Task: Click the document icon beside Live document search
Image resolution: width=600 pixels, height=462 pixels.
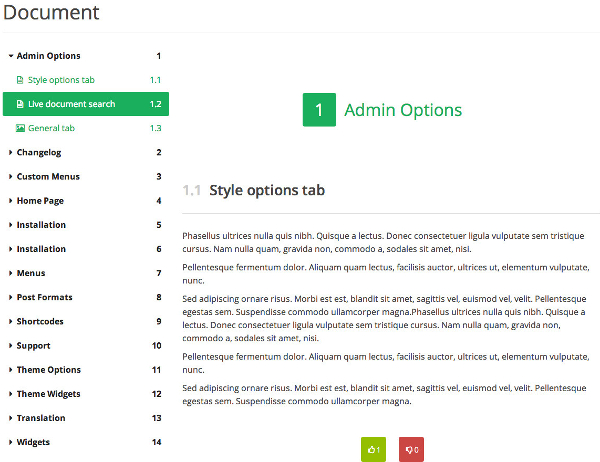Action: click(x=20, y=104)
